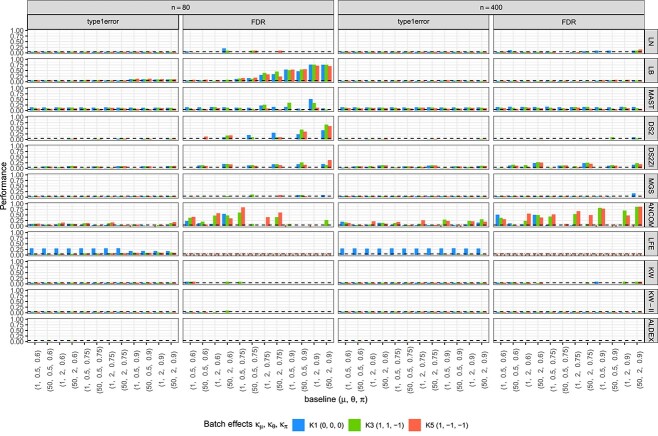Screen dimensions: 658x436
Task: Click the MGS row strip label
Action: pyautogui.click(x=650, y=185)
